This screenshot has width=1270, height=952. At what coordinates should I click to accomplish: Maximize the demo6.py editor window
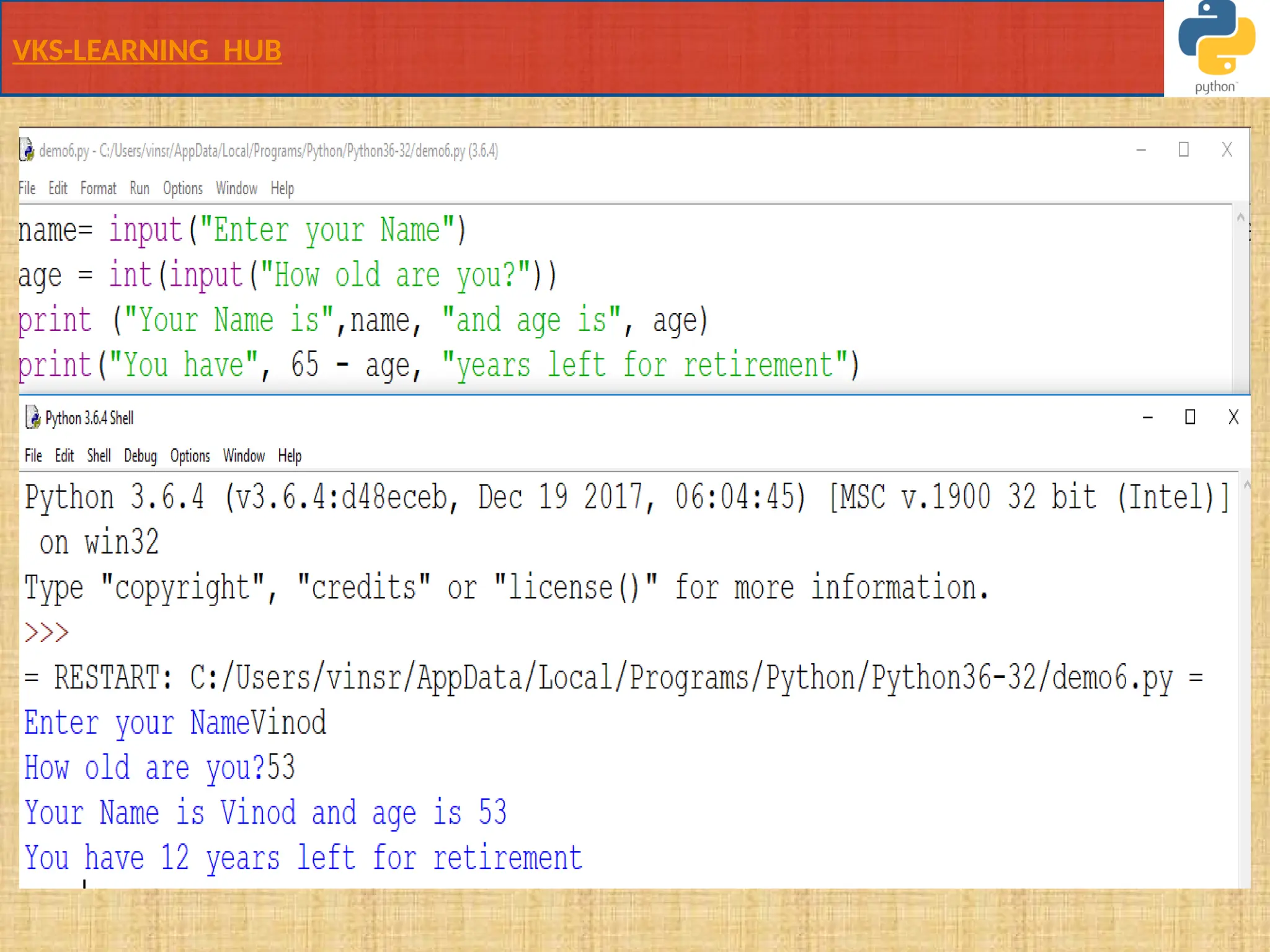click(x=1183, y=150)
